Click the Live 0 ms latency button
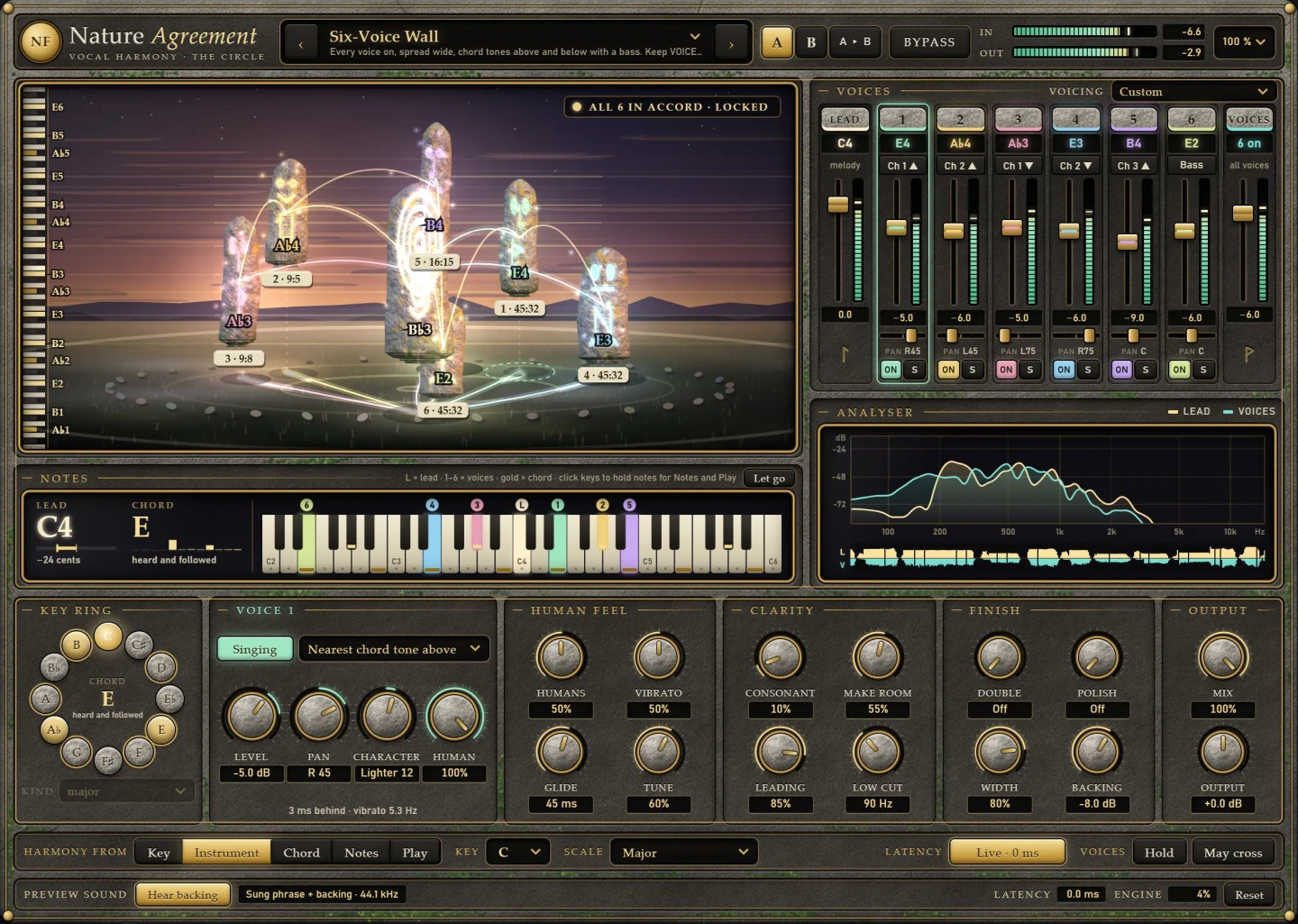This screenshot has width=1298, height=924. point(1007,852)
